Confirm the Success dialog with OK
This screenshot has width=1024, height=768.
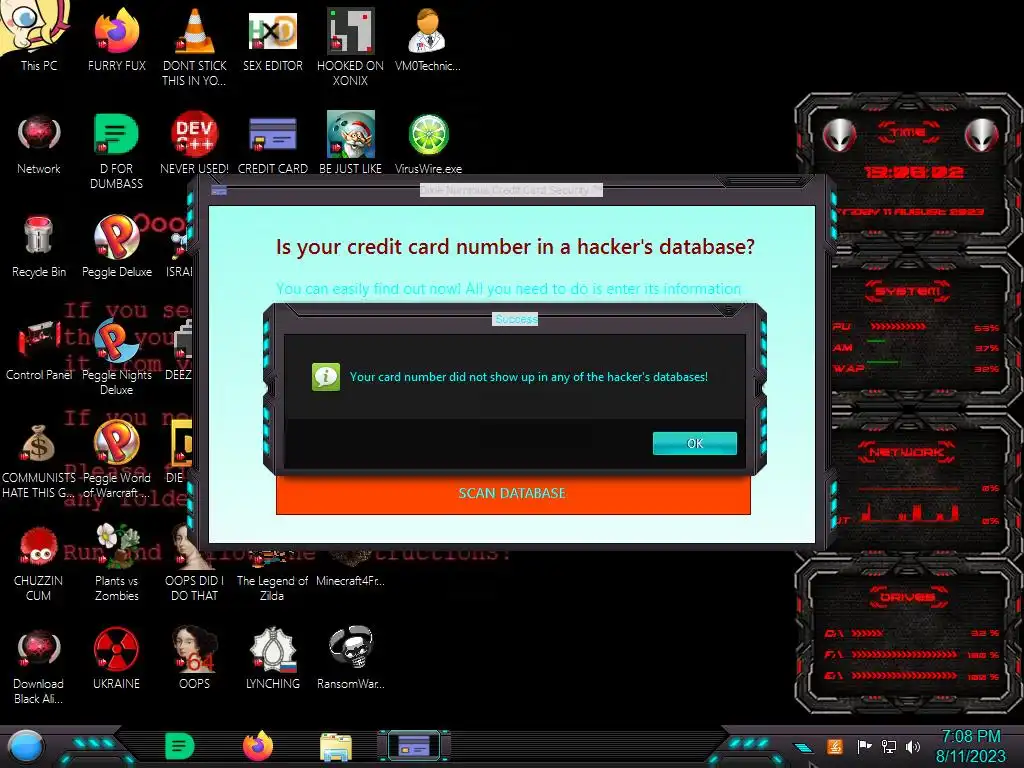695,443
